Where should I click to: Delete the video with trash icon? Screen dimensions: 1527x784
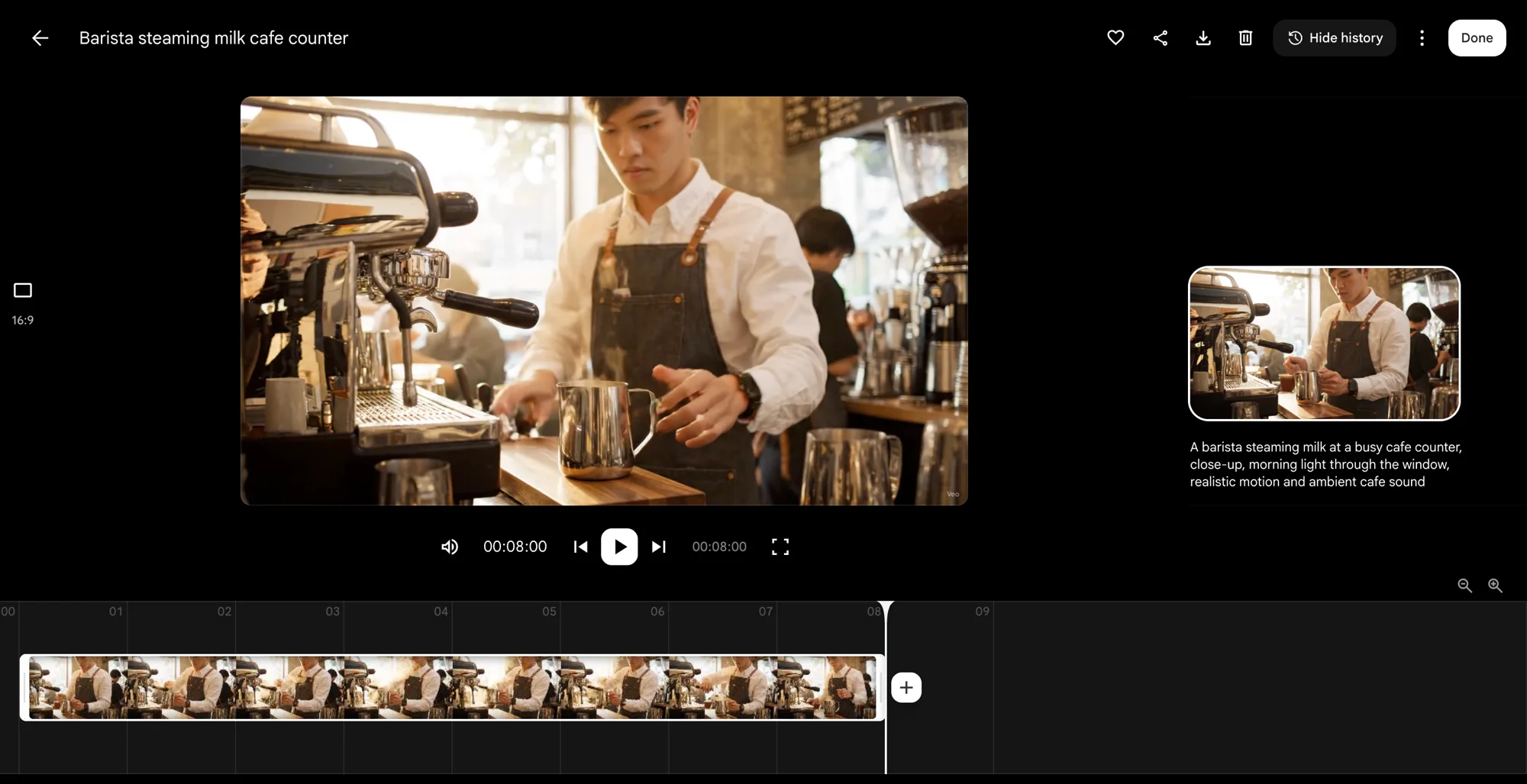(1245, 37)
